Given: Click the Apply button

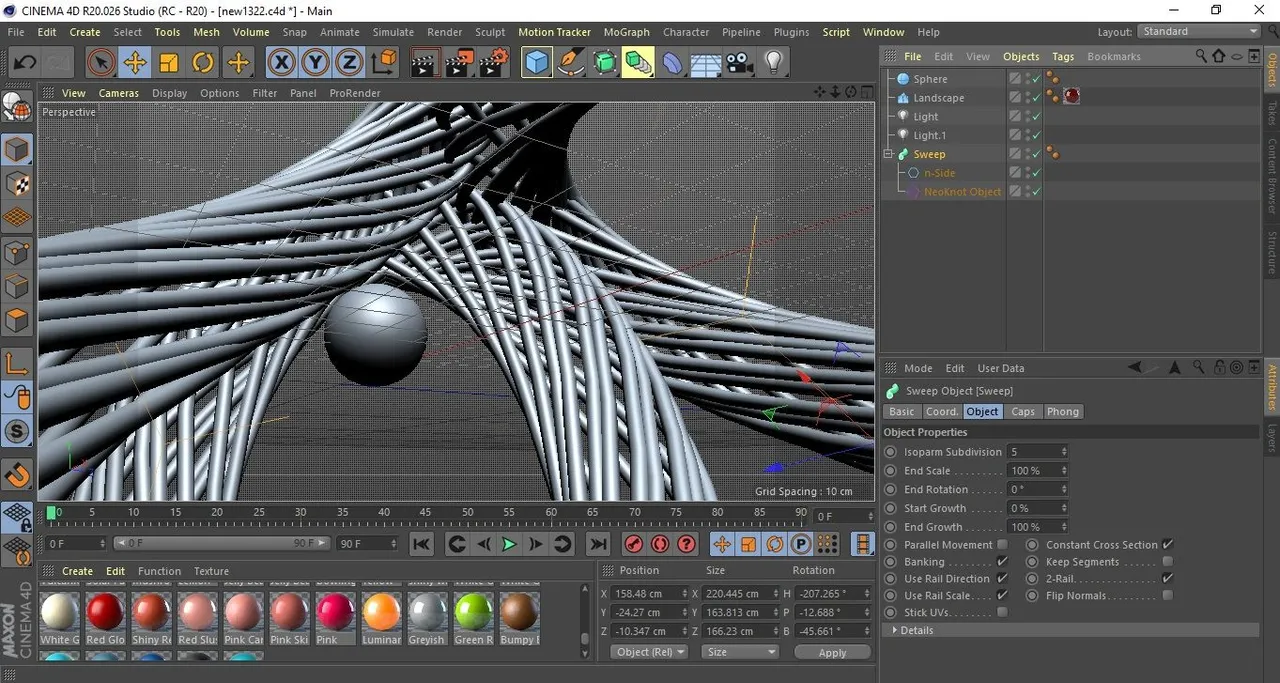Looking at the screenshot, I should click(x=832, y=652).
